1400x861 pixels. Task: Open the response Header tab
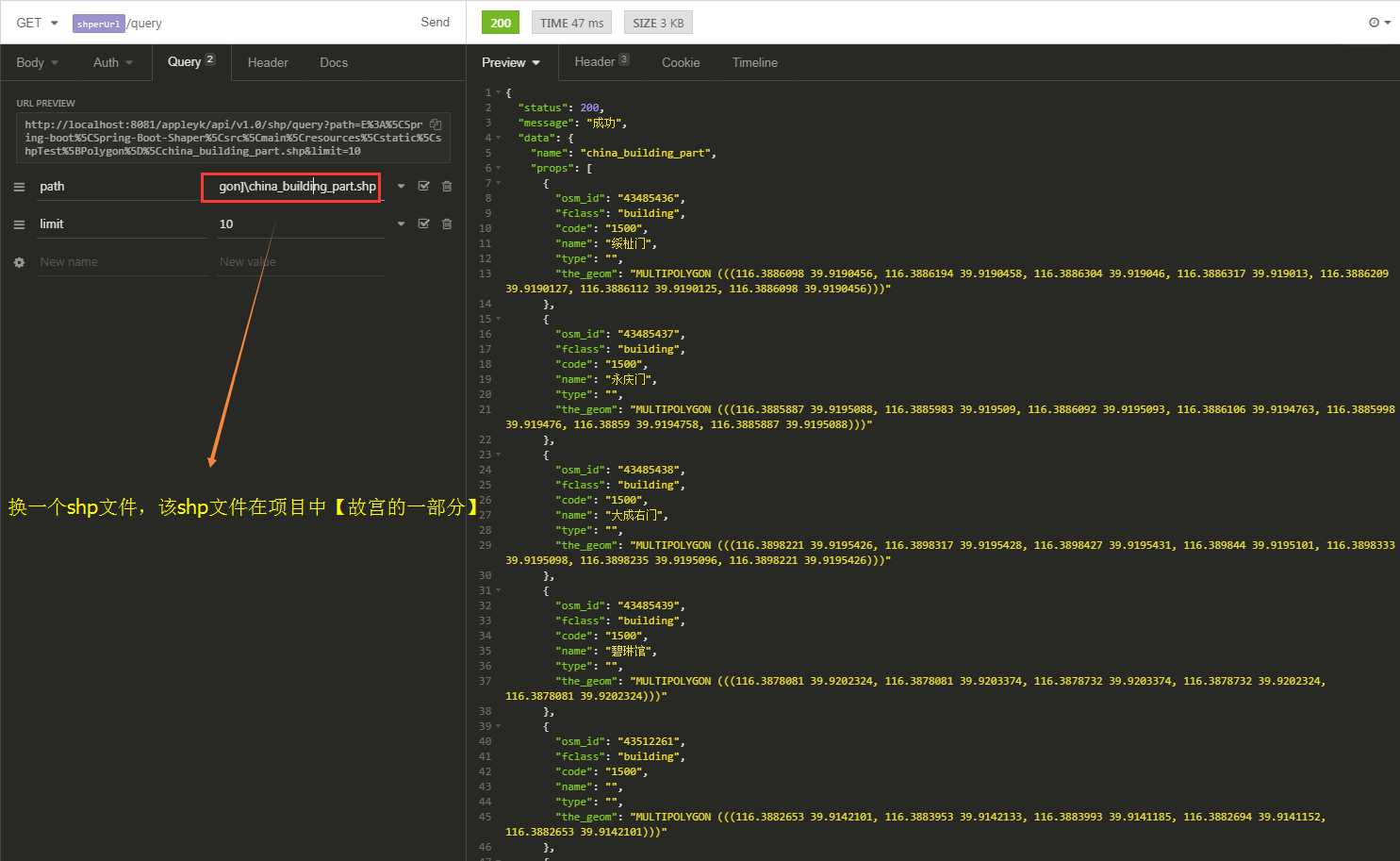pyautogui.click(x=601, y=61)
